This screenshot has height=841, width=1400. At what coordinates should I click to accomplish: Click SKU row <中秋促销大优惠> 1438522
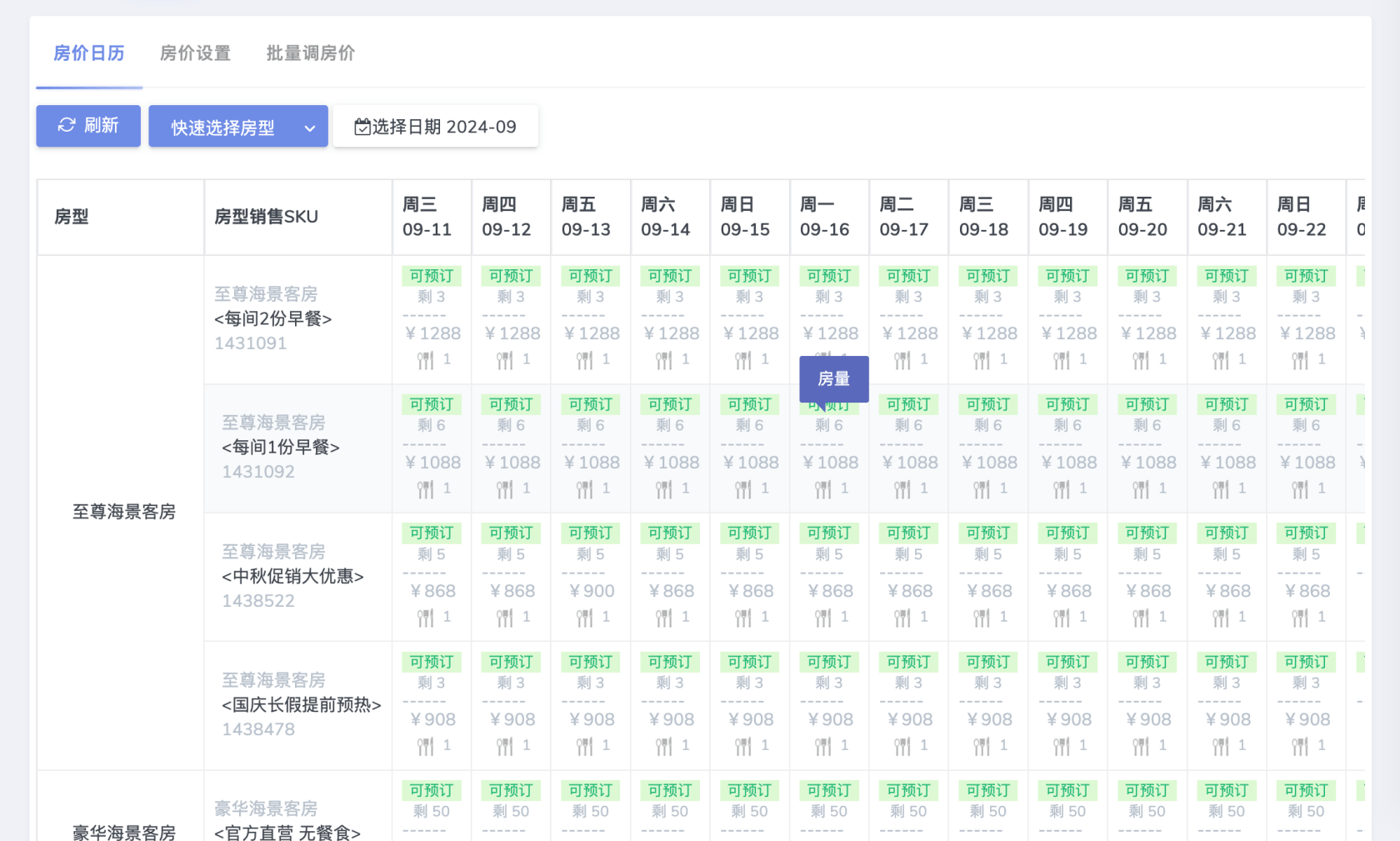click(x=297, y=577)
